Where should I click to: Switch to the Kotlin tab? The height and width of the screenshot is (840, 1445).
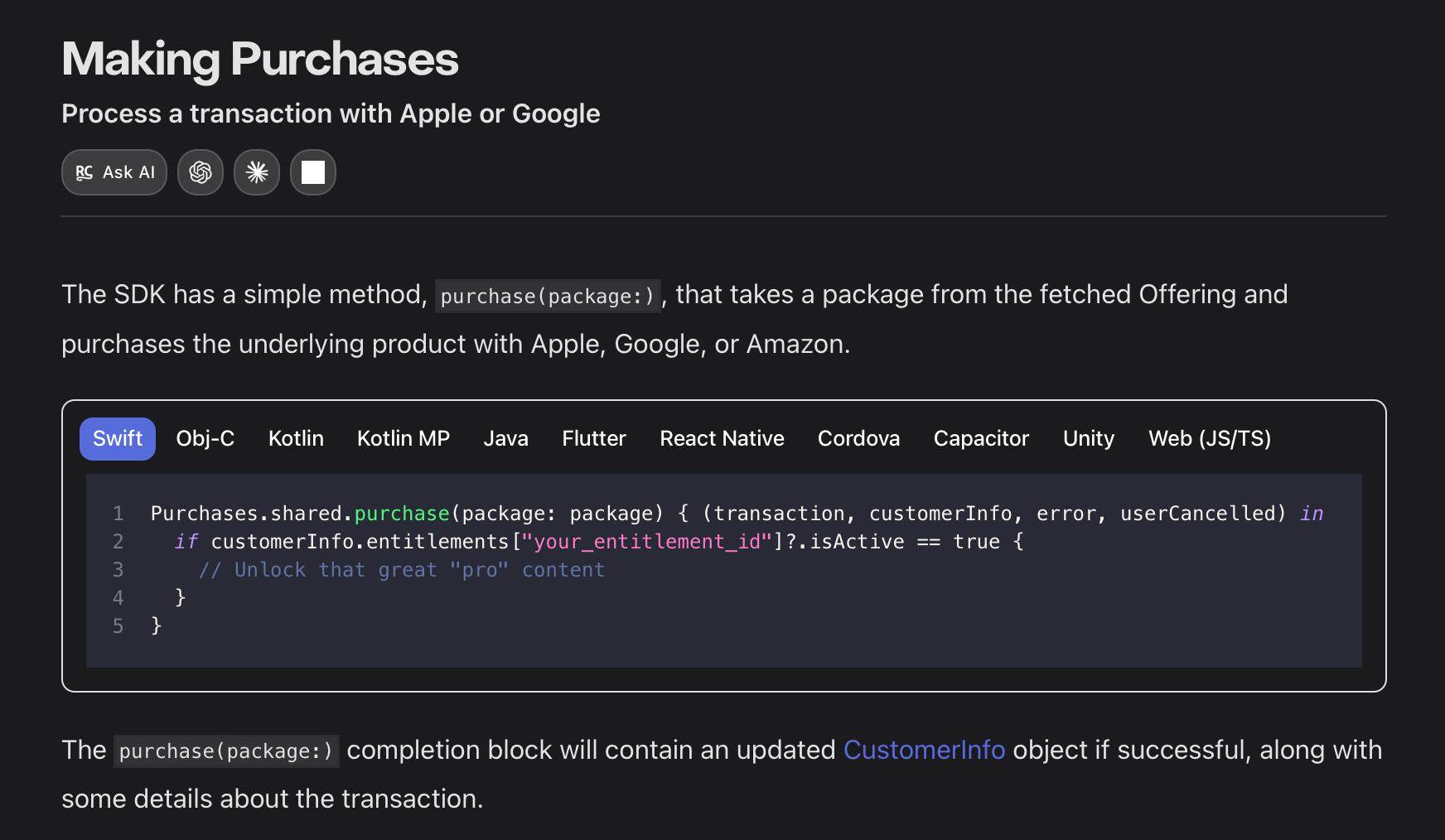coord(296,438)
